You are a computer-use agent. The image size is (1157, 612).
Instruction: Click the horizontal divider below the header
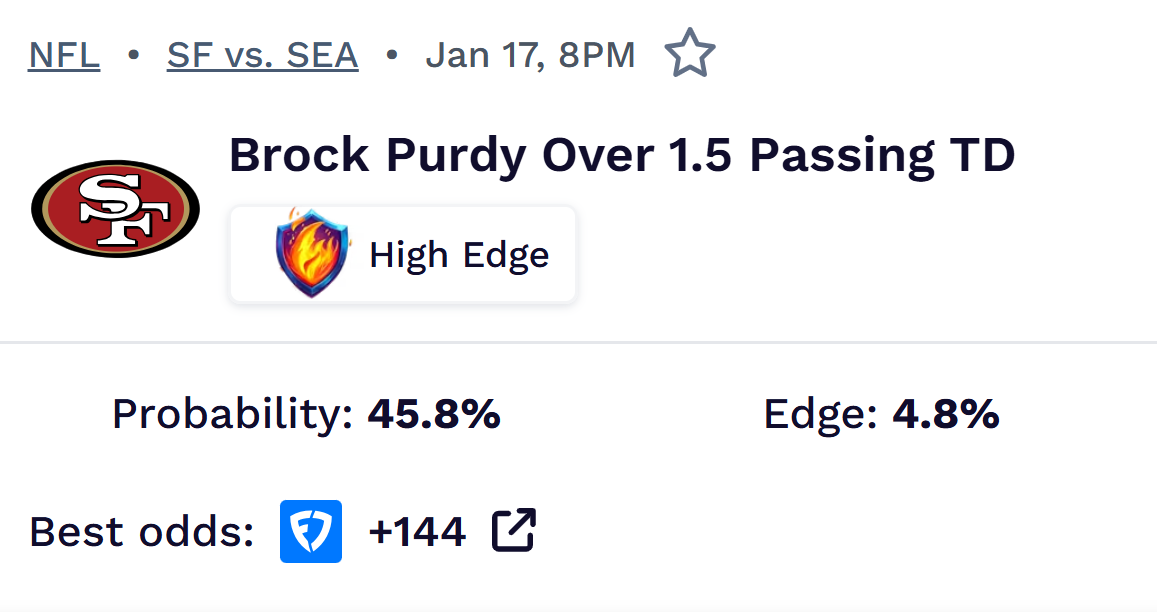[x=578, y=342]
